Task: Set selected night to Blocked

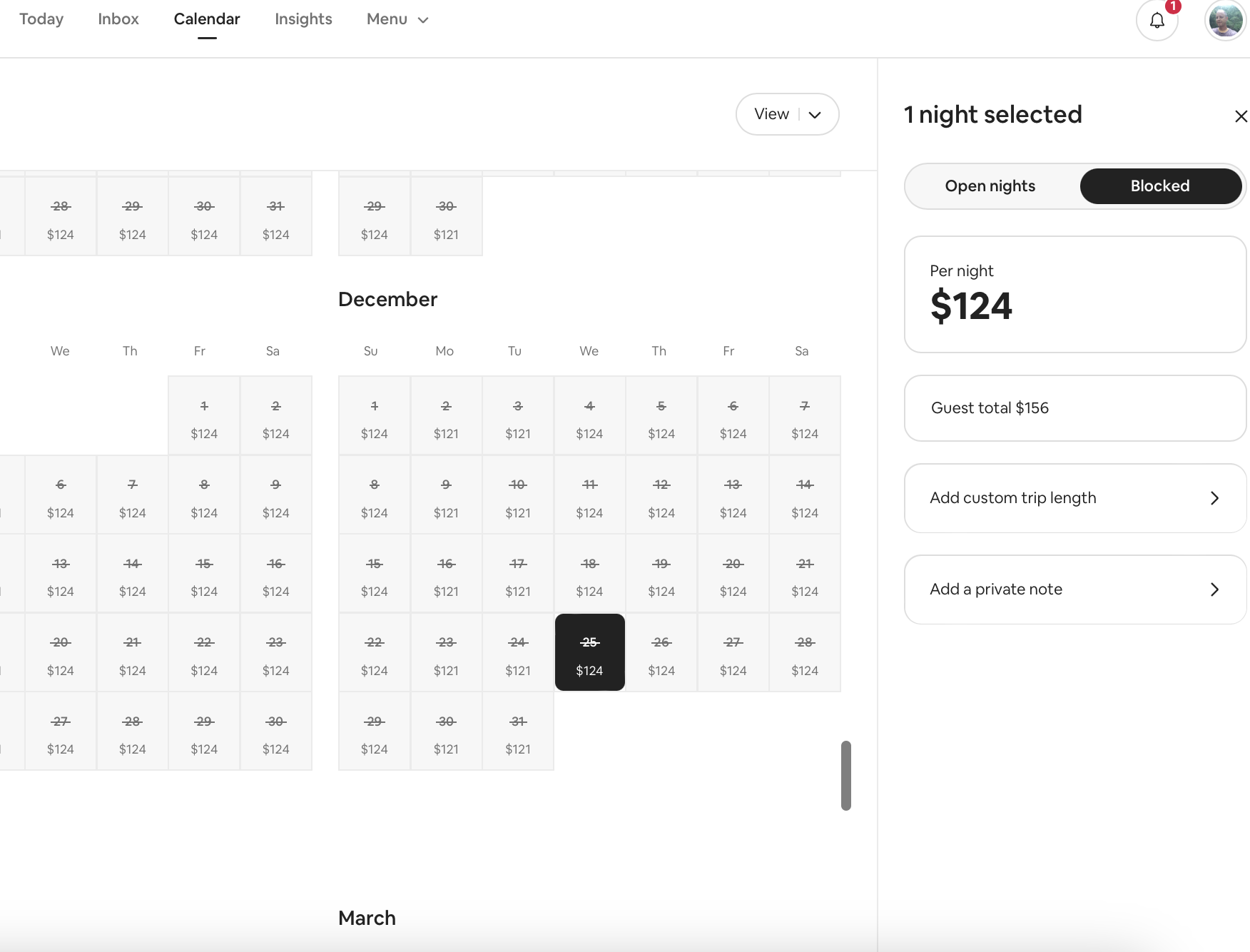Action: [1159, 186]
